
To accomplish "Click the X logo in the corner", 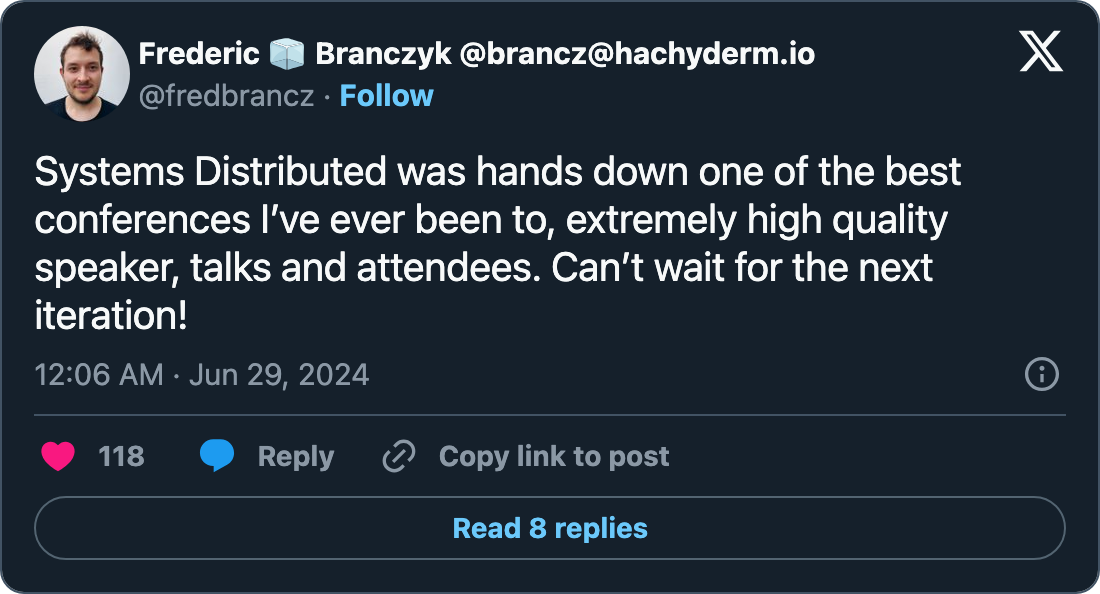I will coord(1041,51).
